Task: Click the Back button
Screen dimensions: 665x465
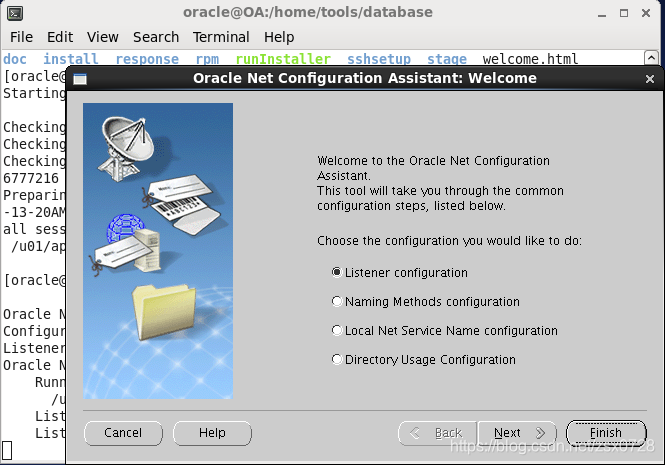Action: click(x=438, y=433)
